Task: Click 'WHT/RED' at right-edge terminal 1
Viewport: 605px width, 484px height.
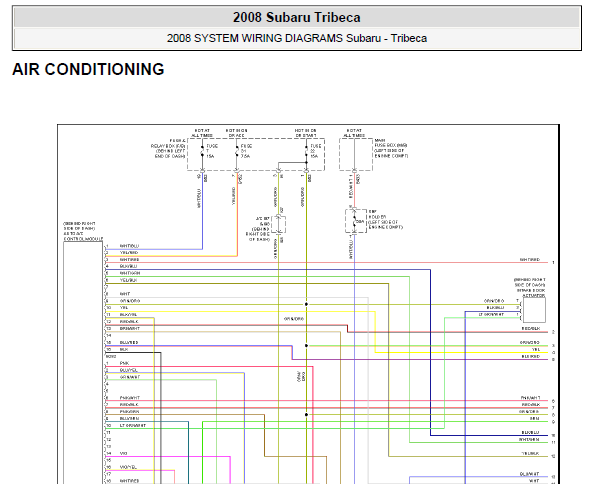Action: click(530, 260)
